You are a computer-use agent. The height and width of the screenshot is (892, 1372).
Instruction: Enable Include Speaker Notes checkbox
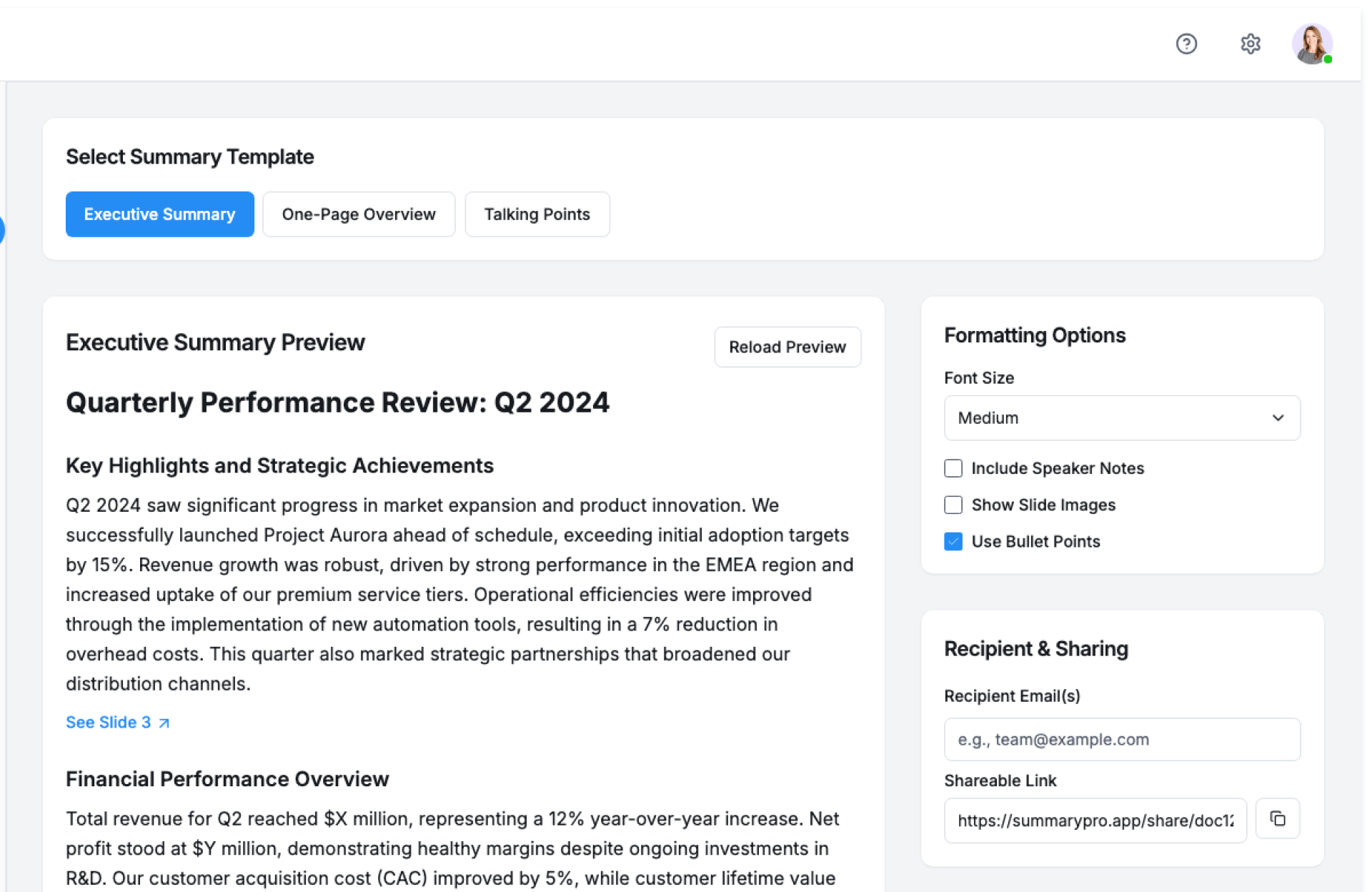coord(953,468)
